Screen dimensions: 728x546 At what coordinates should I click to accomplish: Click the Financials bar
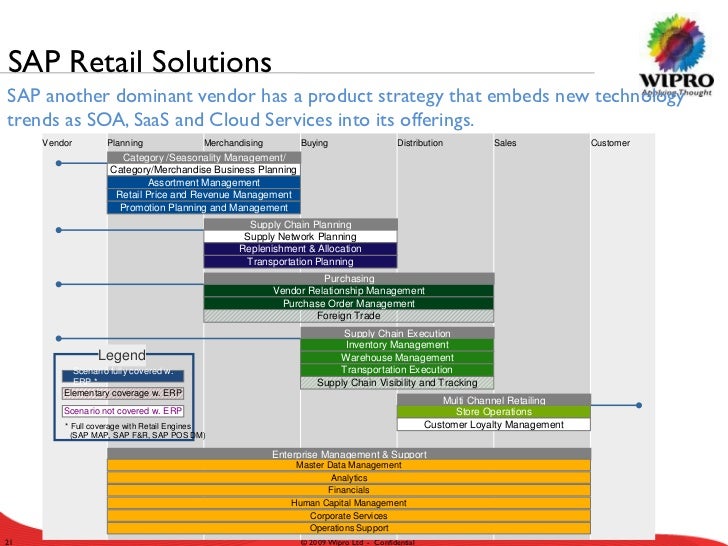tap(349, 490)
